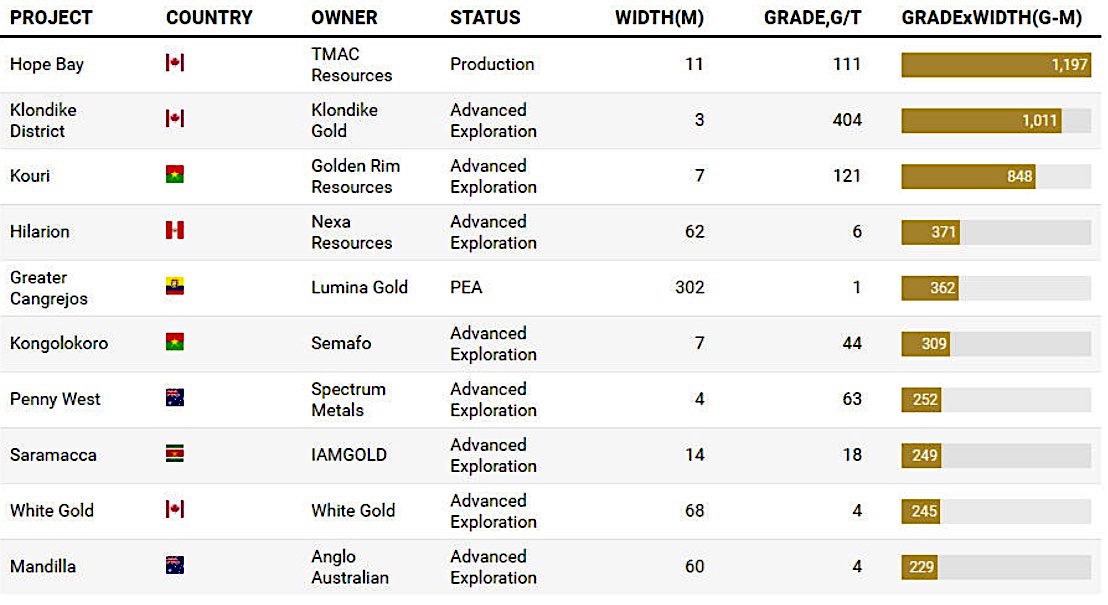Viewport: 1108px width, 605px height.
Task: Click the Australia flag in Penny West row
Action: (175, 398)
